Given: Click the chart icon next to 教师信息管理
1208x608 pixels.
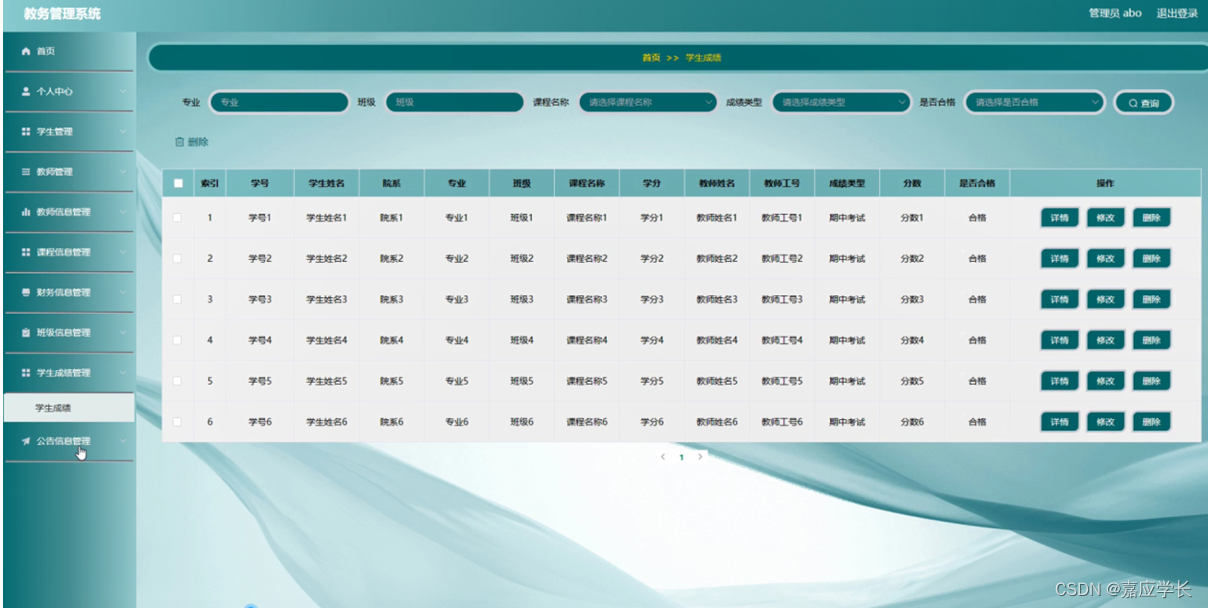Looking at the screenshot, I should pos(26,212).
